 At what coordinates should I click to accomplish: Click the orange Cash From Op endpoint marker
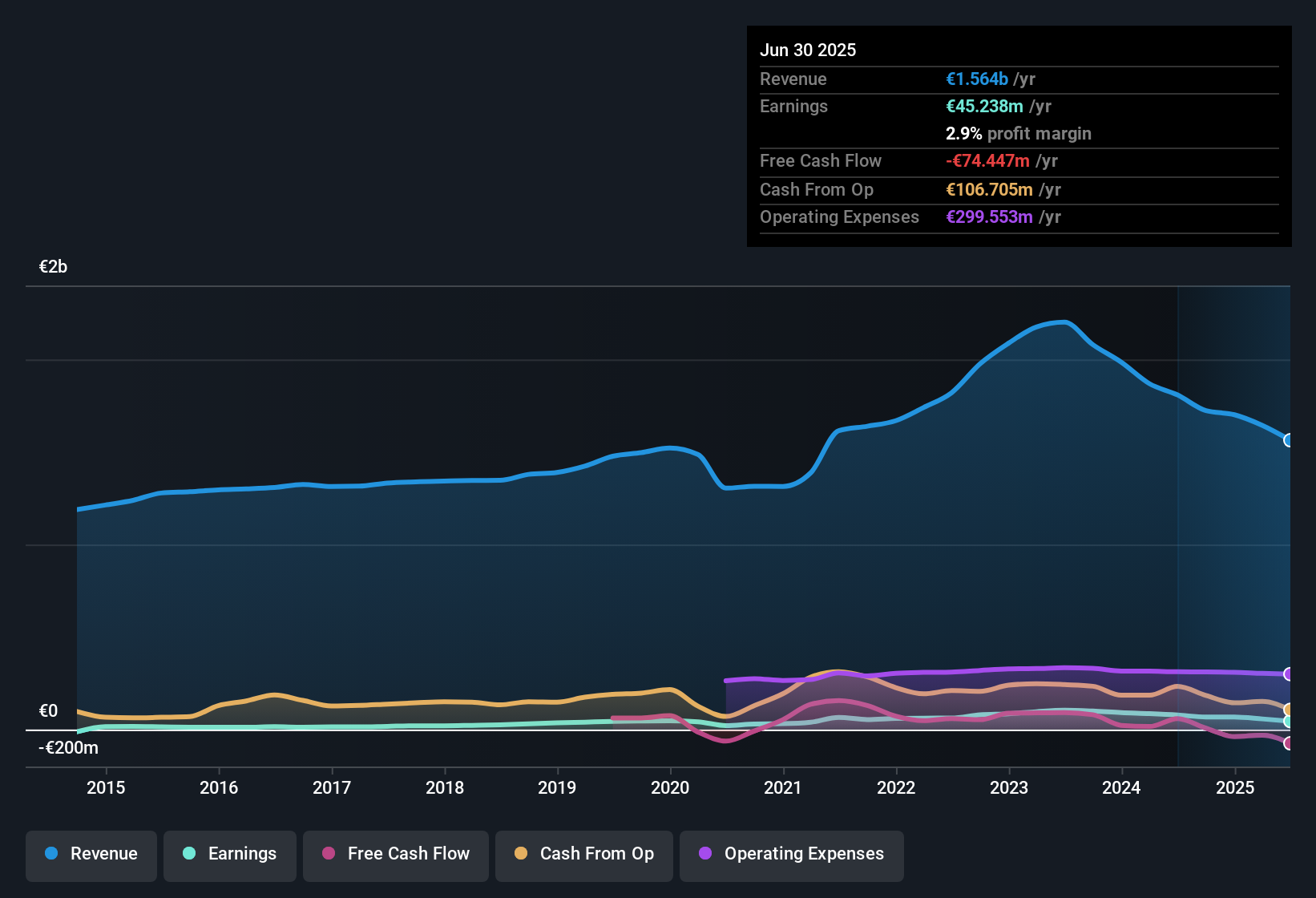(1289, 710)
